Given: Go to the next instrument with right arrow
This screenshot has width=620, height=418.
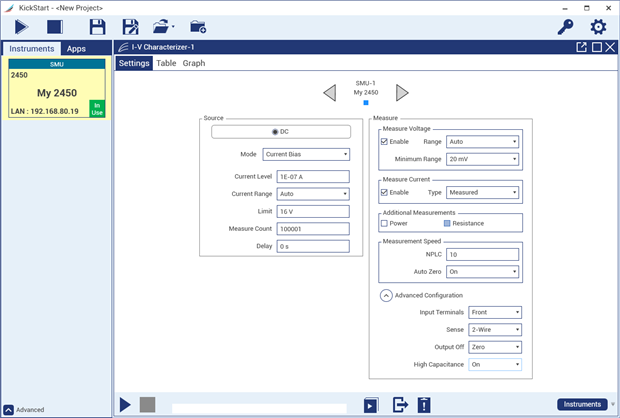Looking at the screenshot, I should pyautogui.click(x=402, y=93).
